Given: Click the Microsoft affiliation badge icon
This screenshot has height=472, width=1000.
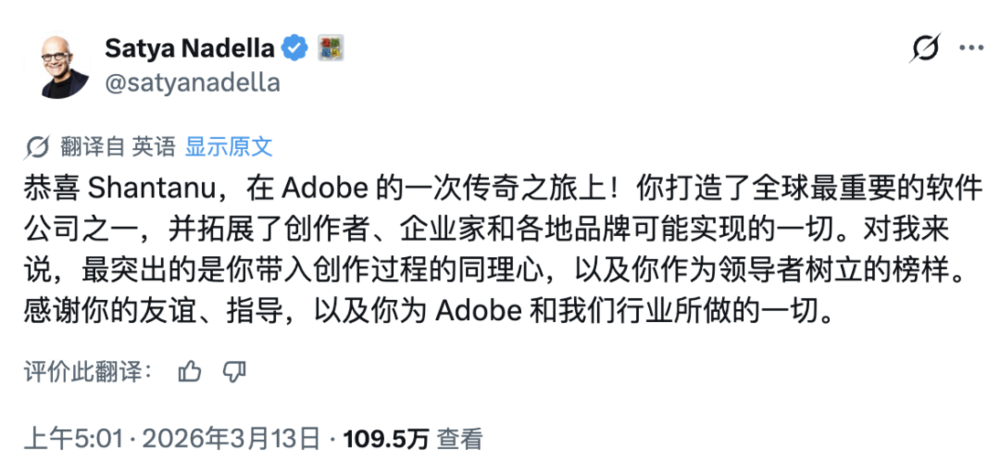Looking at the screenshot, I should coord(330,48).
